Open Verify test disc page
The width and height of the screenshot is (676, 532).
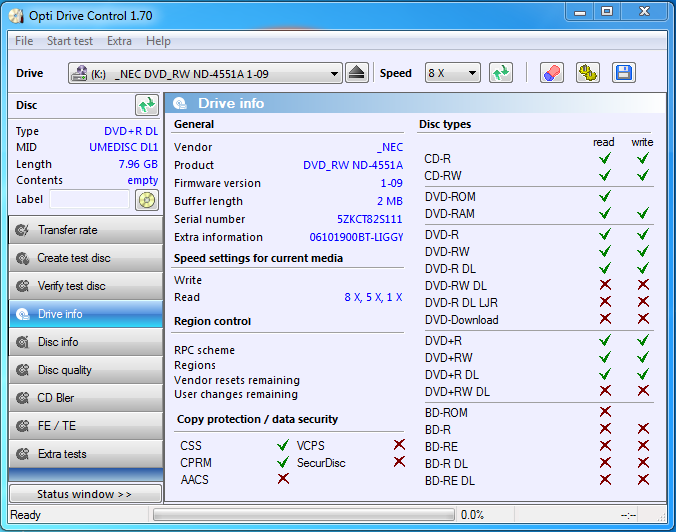(x=86, y=286)
